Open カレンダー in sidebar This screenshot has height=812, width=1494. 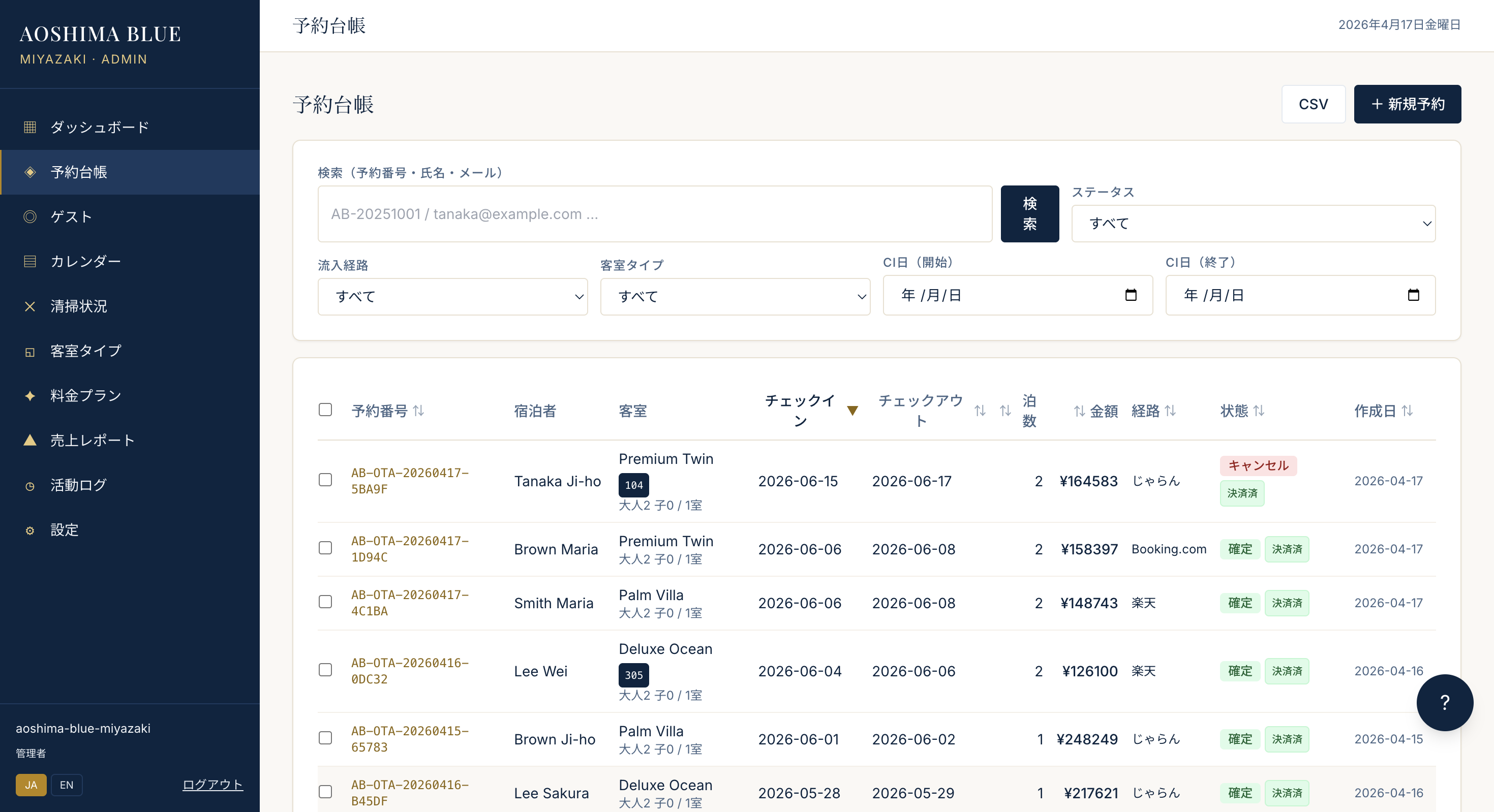[x=130, y=261]
